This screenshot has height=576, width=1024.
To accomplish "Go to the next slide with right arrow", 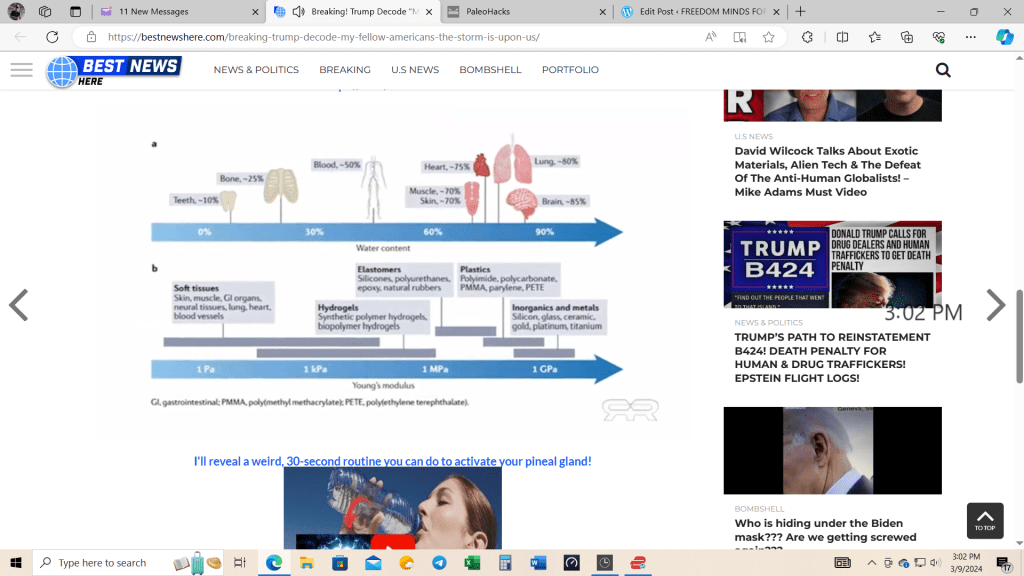I will point(995,305).
